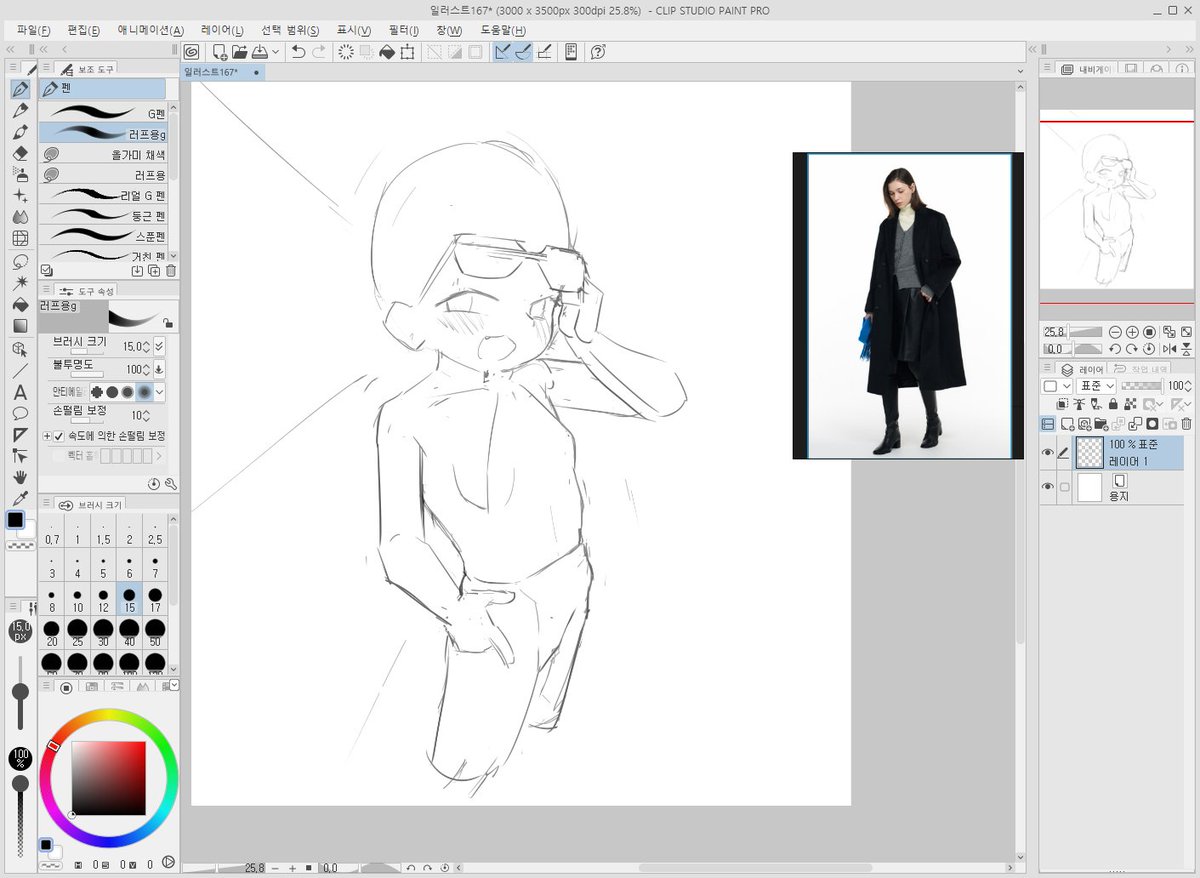Toggle 속도에 의한 손떨림 보정 checkbox
This screenshot has width=1200, height=878.
pos(58,436)
